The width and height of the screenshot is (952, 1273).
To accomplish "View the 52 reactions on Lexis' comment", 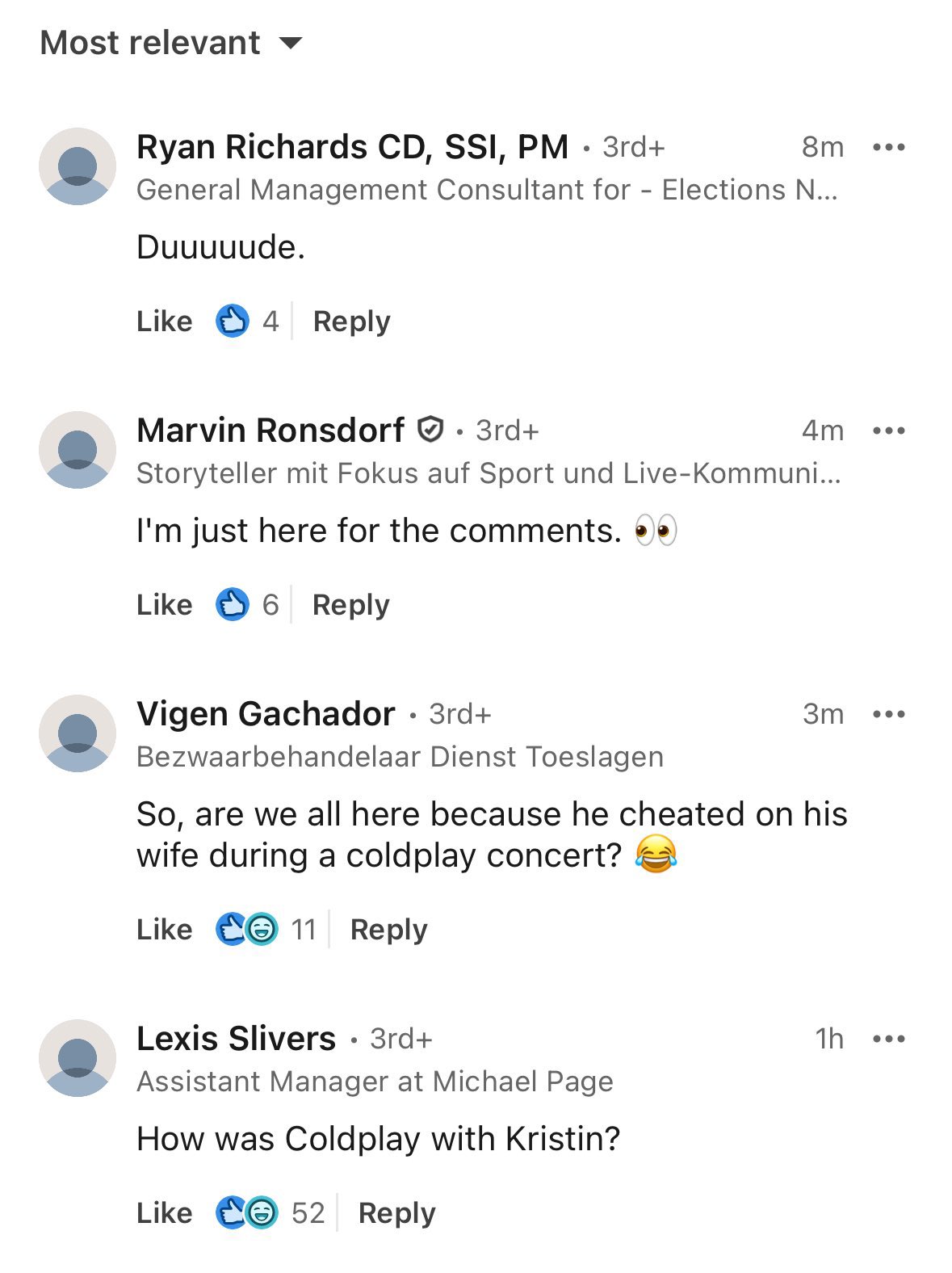I will tap(270, 1212).
